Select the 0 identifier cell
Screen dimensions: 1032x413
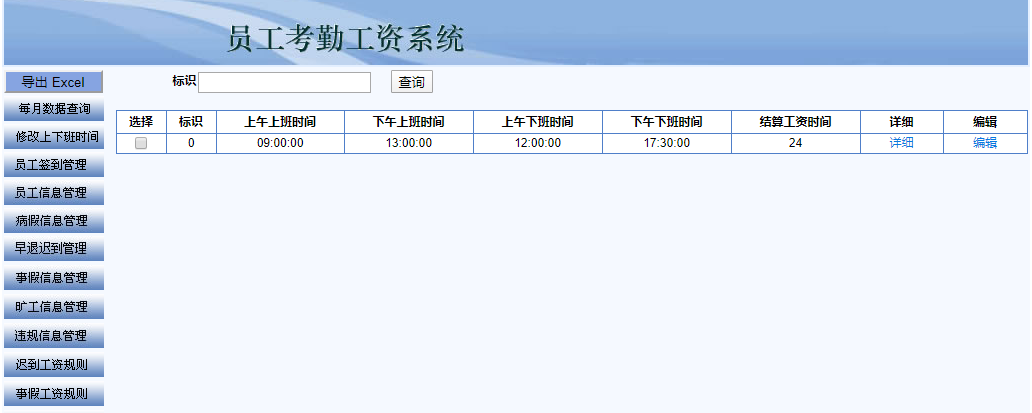point(191,143)
